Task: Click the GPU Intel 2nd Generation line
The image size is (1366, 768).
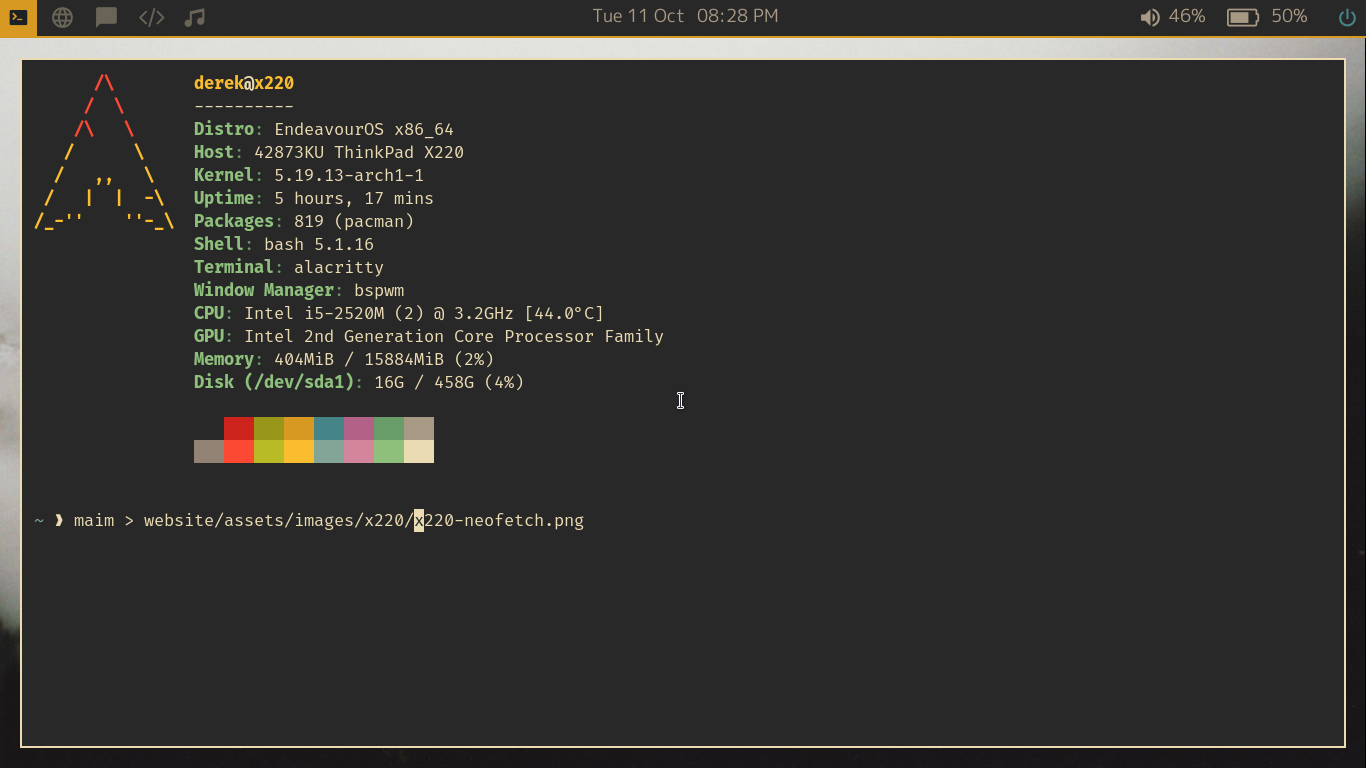Action: point(429,336)
